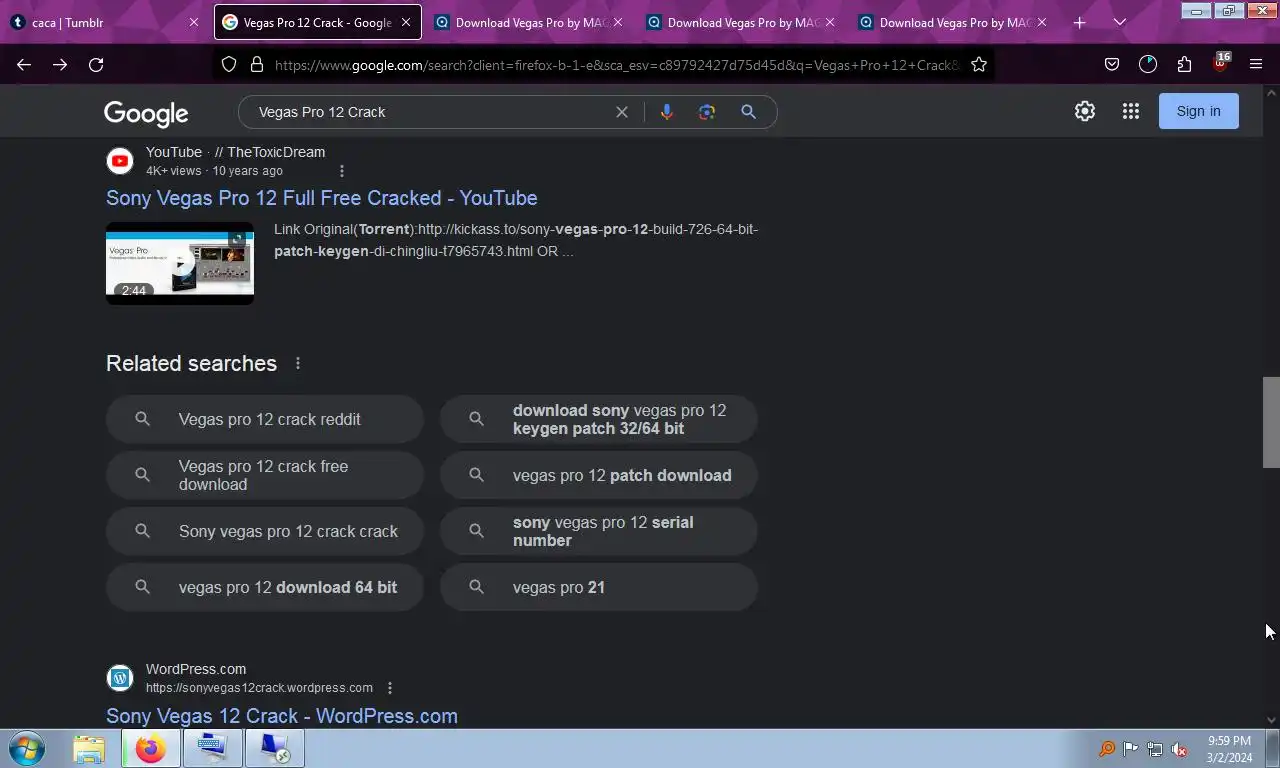This screenshot has width=1280, height=768.
Task: Open the uBlock extension with badge 16
Action: (1220, 63)
